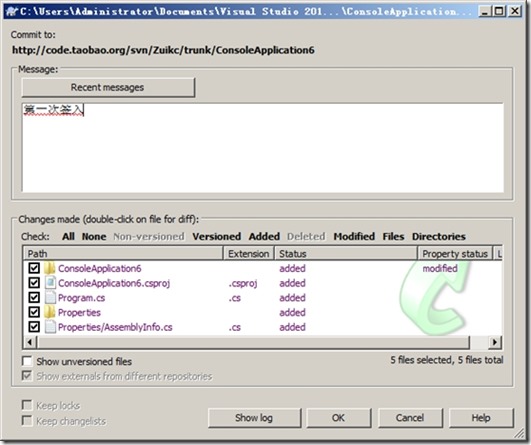The height and width of the screenshot is (445, 531).
Task: Click the ConsoleApplication6.csproj file icon
Action: click(x=50, y=283)
